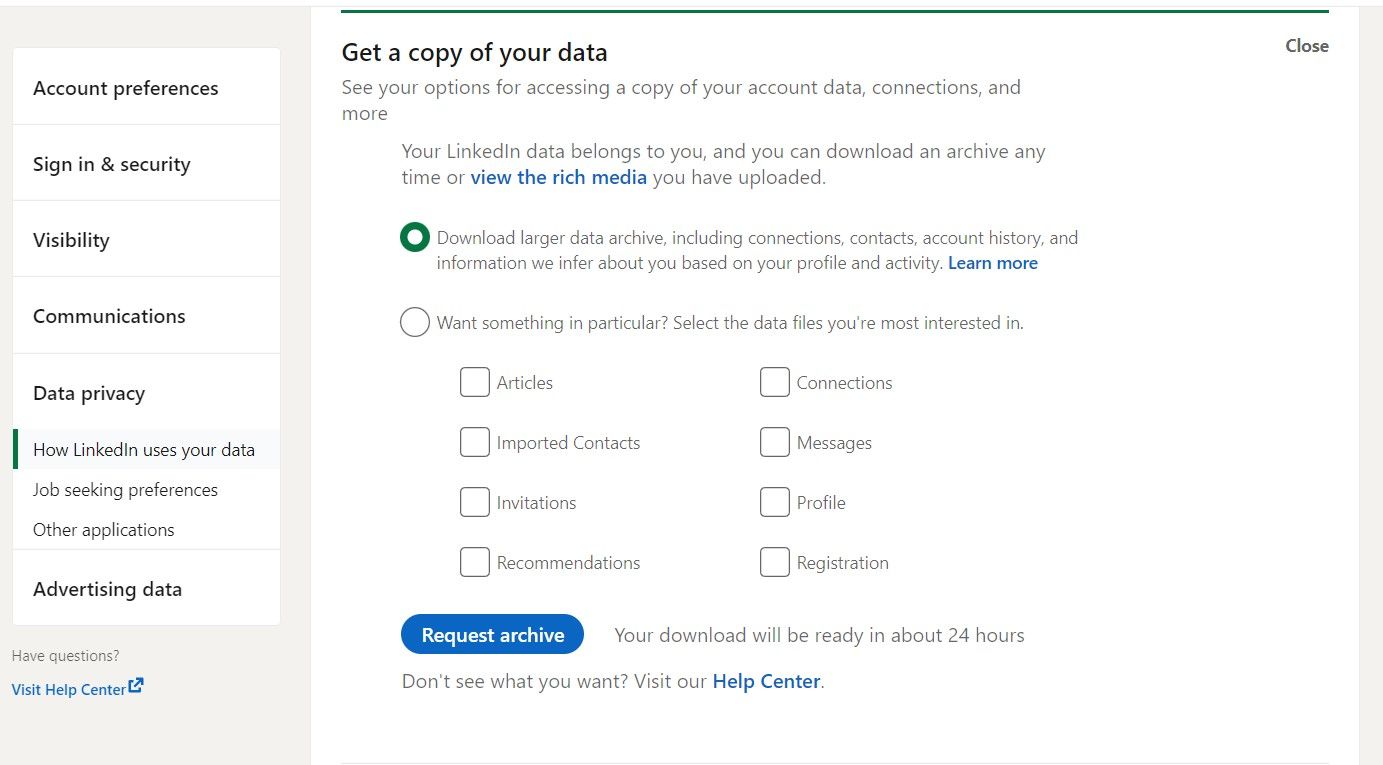Image resolution: width=1383 pixels, height=765 pixels.
Task: Check the Messages data checkbox
Action: [x=775, y=443]
